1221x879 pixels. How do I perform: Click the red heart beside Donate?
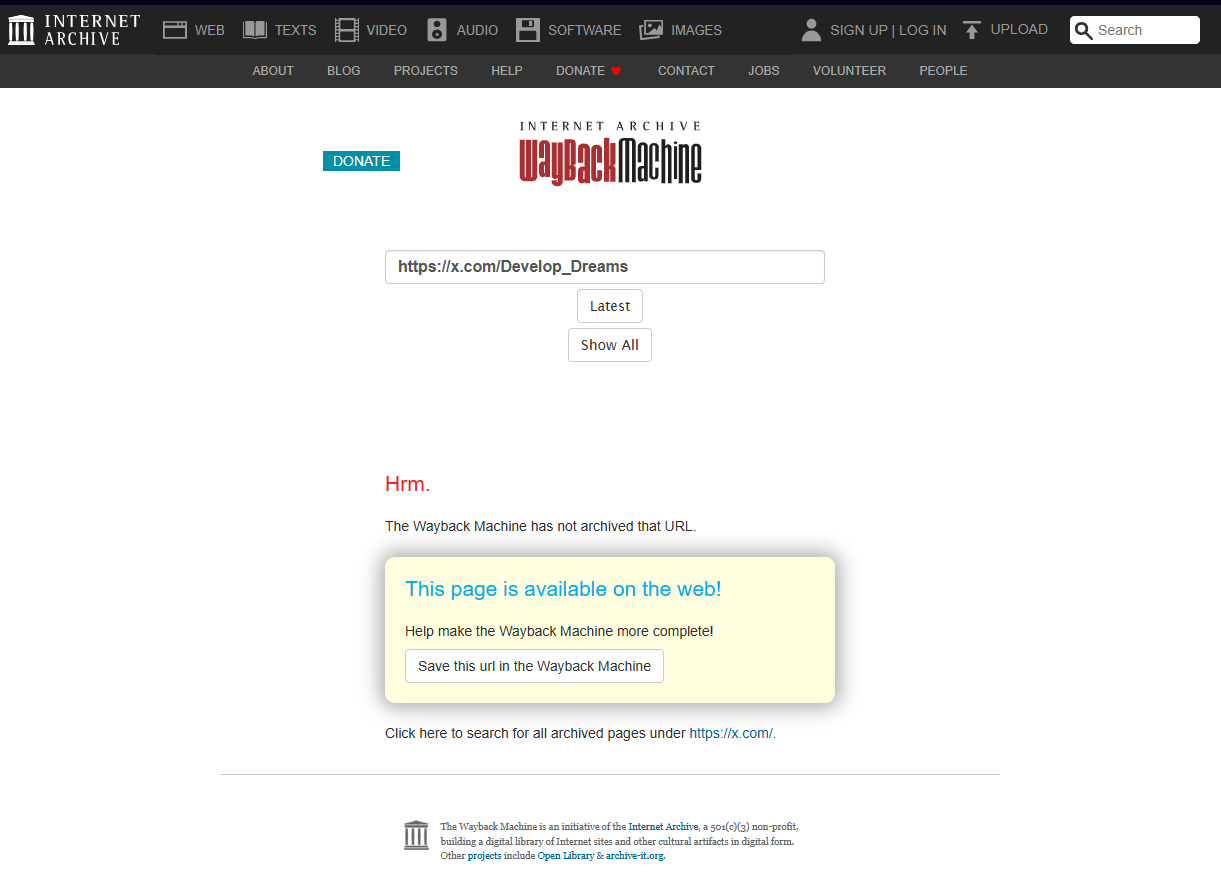[616, 71]
